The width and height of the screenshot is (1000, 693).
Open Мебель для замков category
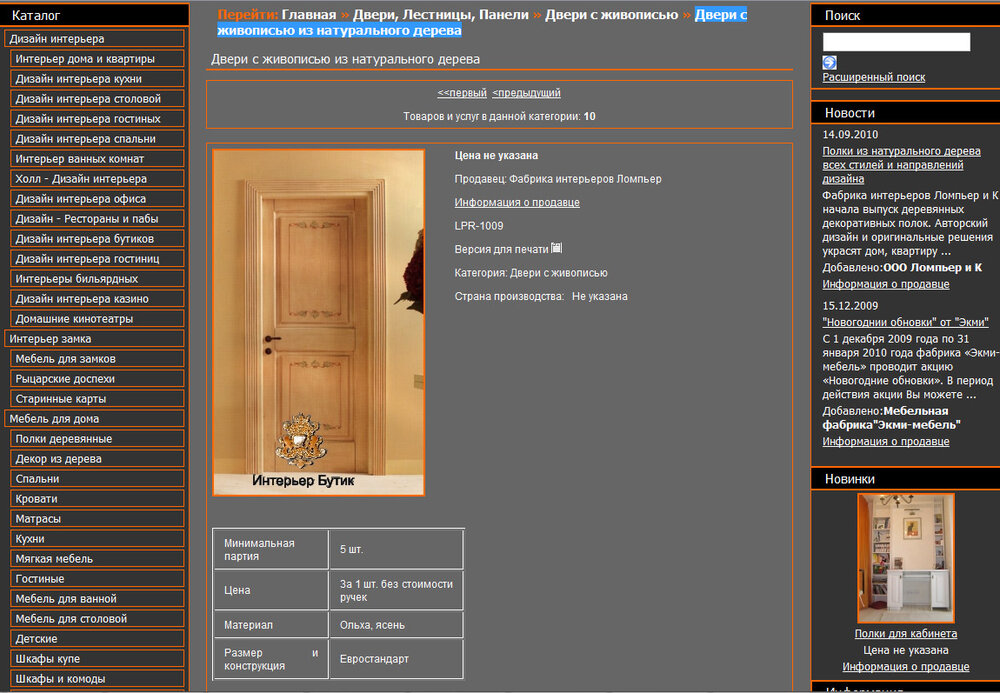[97, 358]
